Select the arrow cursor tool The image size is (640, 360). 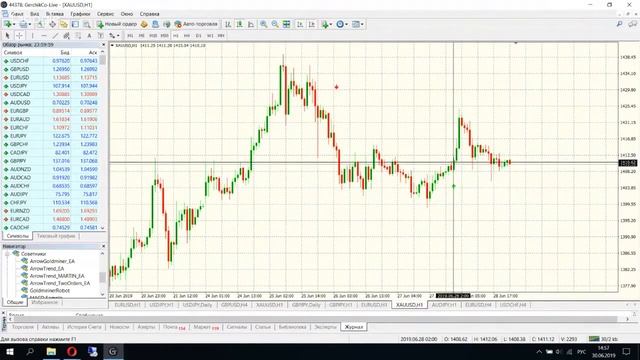(7, 36)
